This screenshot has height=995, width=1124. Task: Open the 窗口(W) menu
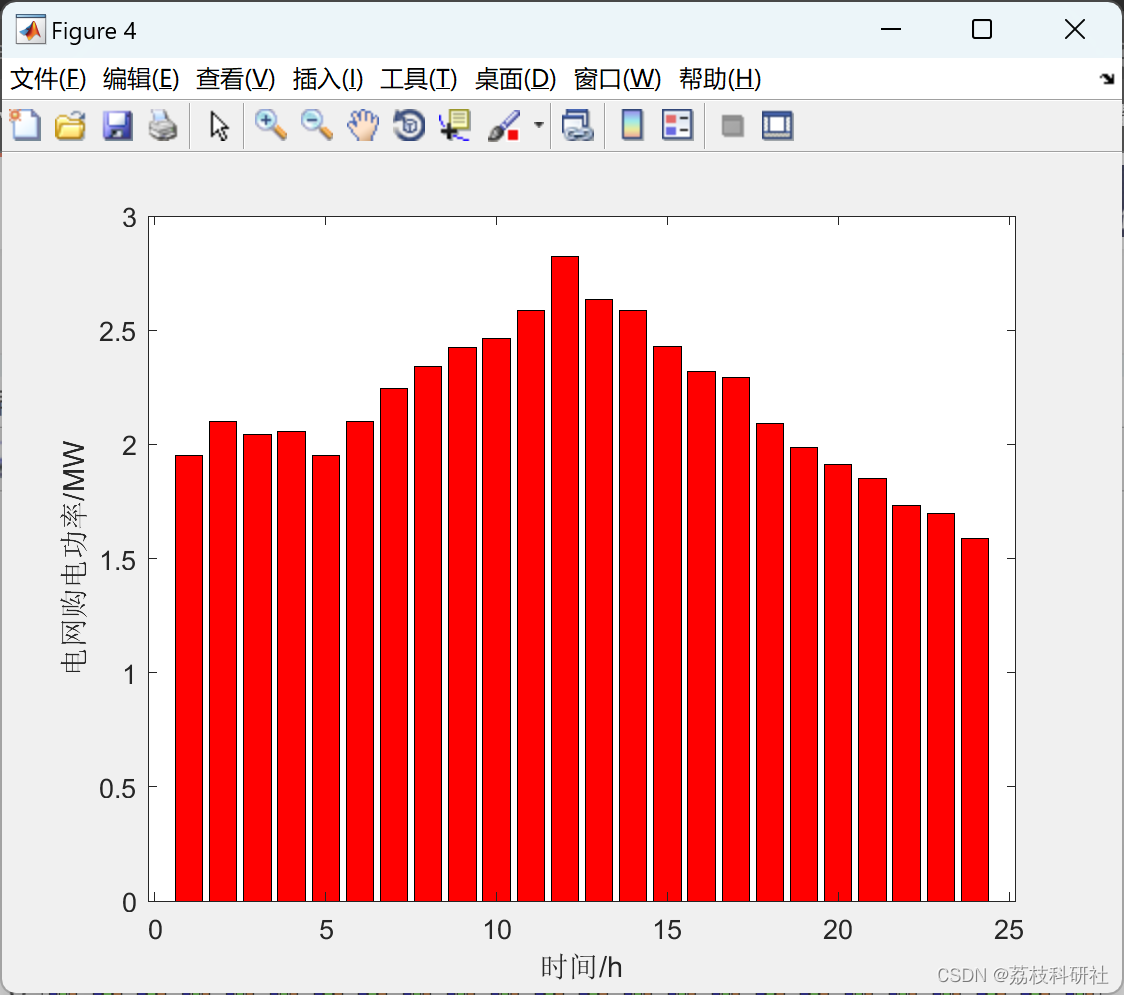coord(617,79)
